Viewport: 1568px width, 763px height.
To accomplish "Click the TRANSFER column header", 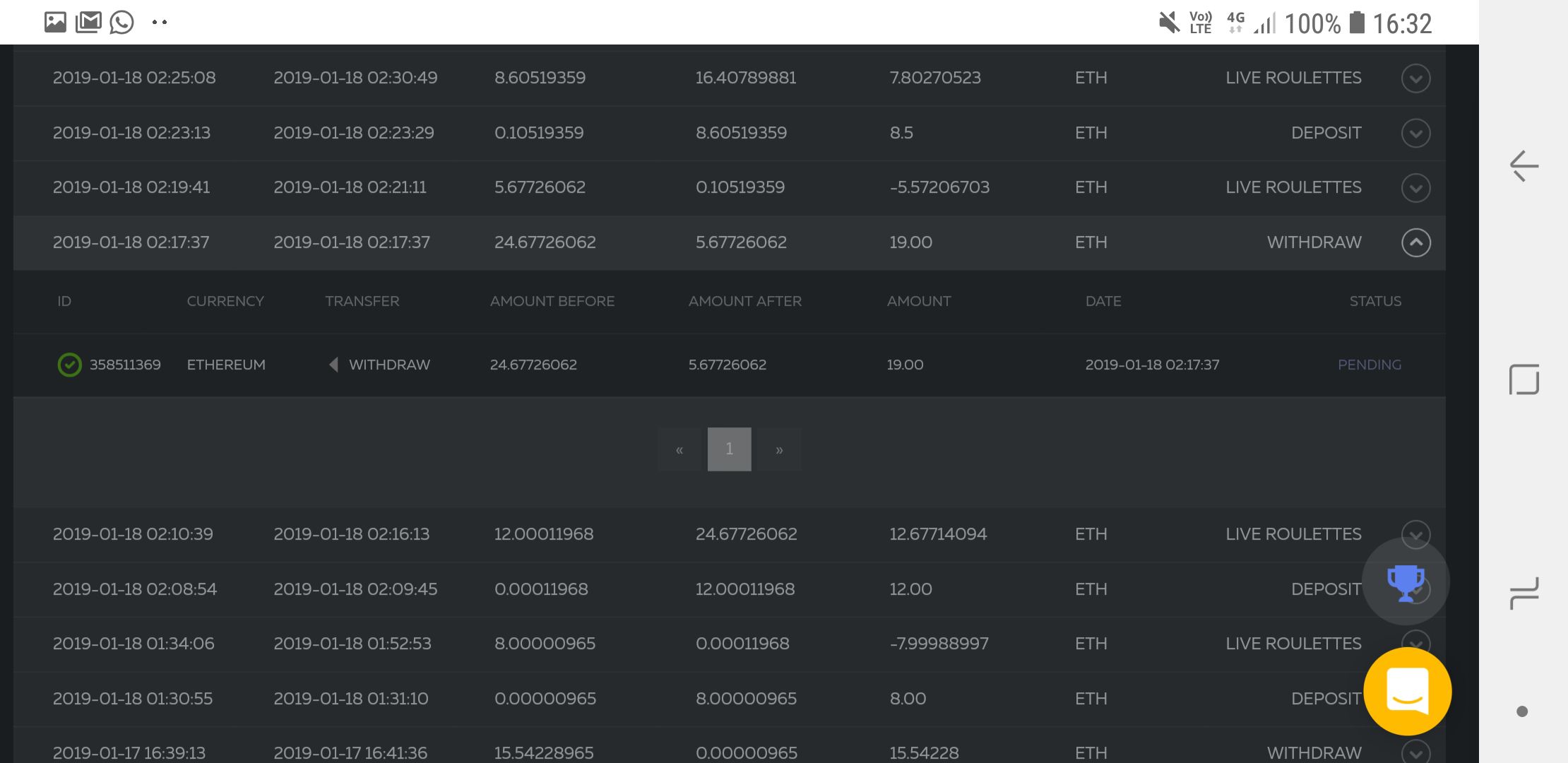I will pyautogui.click(x=362, y=301).
